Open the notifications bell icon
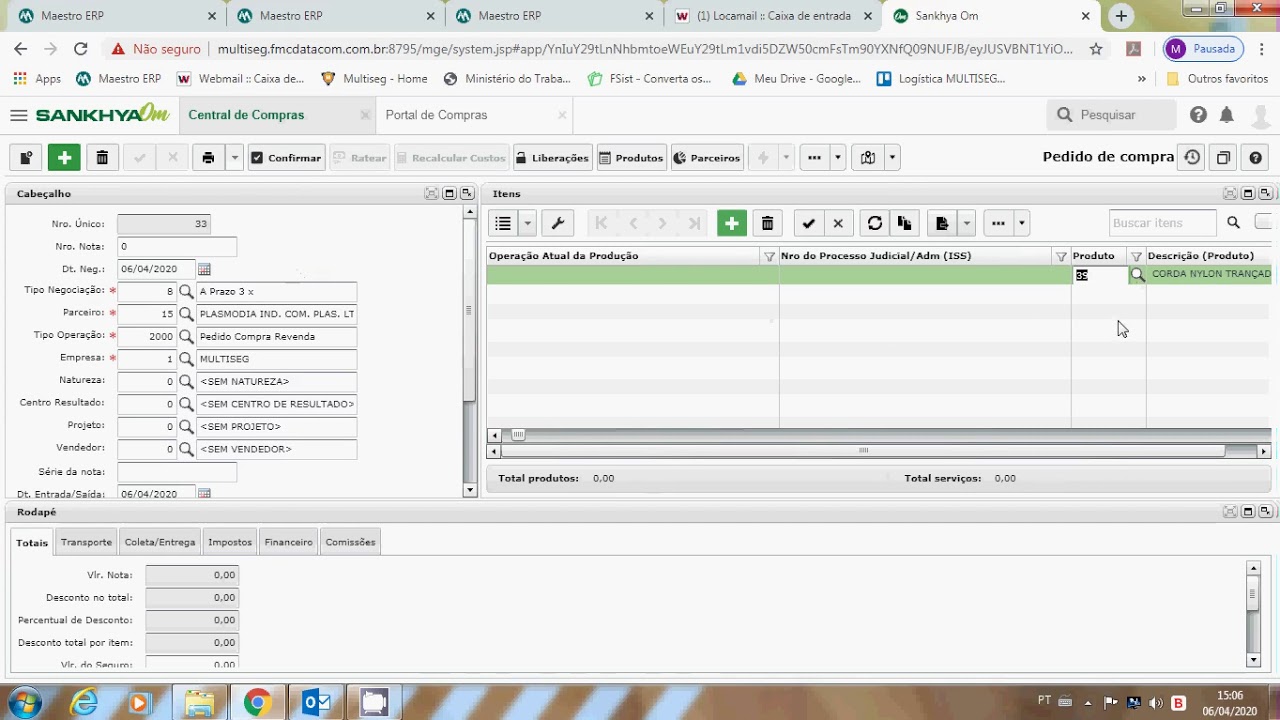The height and width of the screenshot is (720, 1280). tap(1227, 115)
